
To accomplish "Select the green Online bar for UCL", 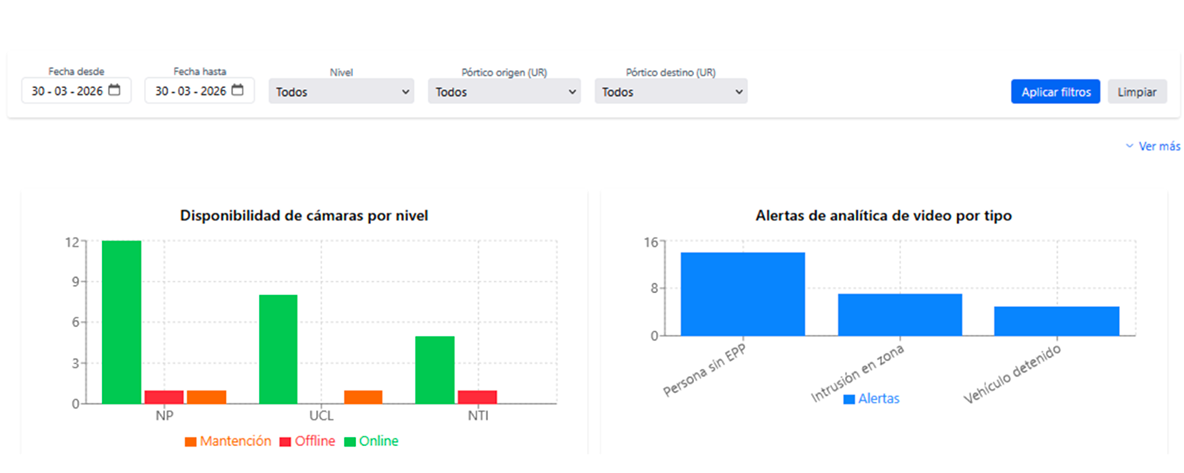I will (x=278, y=349).
